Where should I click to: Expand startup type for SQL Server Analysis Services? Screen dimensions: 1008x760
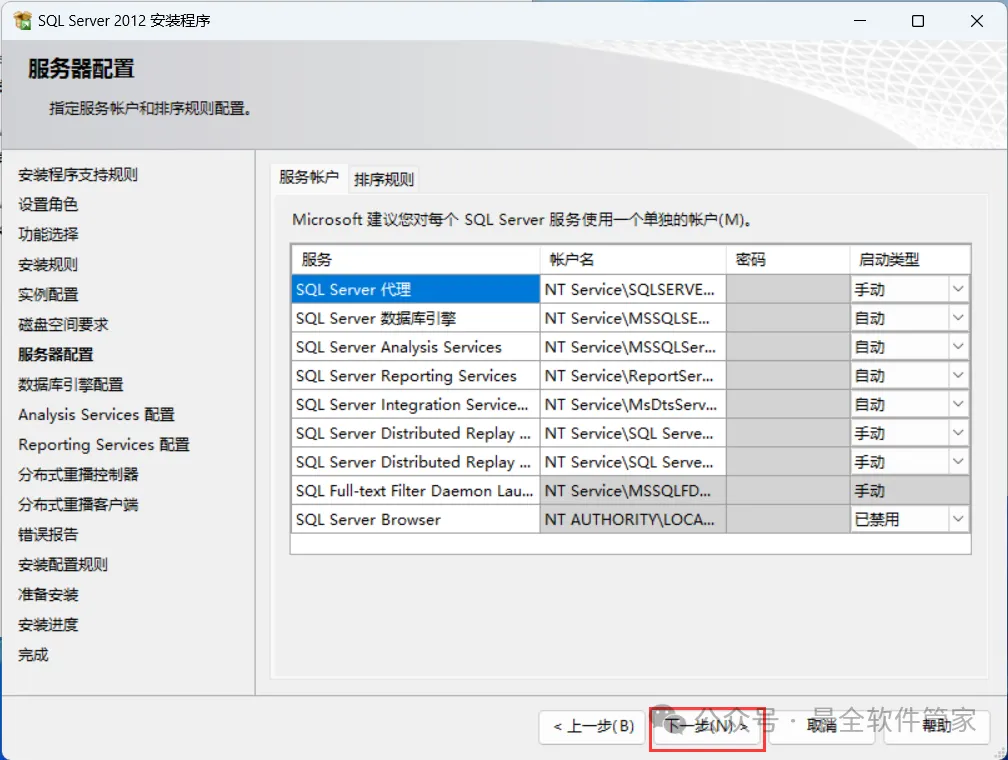tap(958, 347)
